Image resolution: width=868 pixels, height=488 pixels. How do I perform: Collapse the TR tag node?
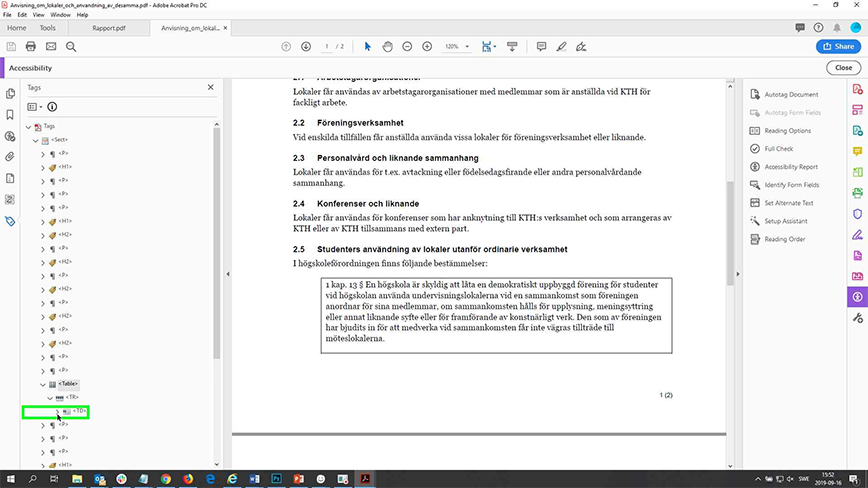coord(50,398)
